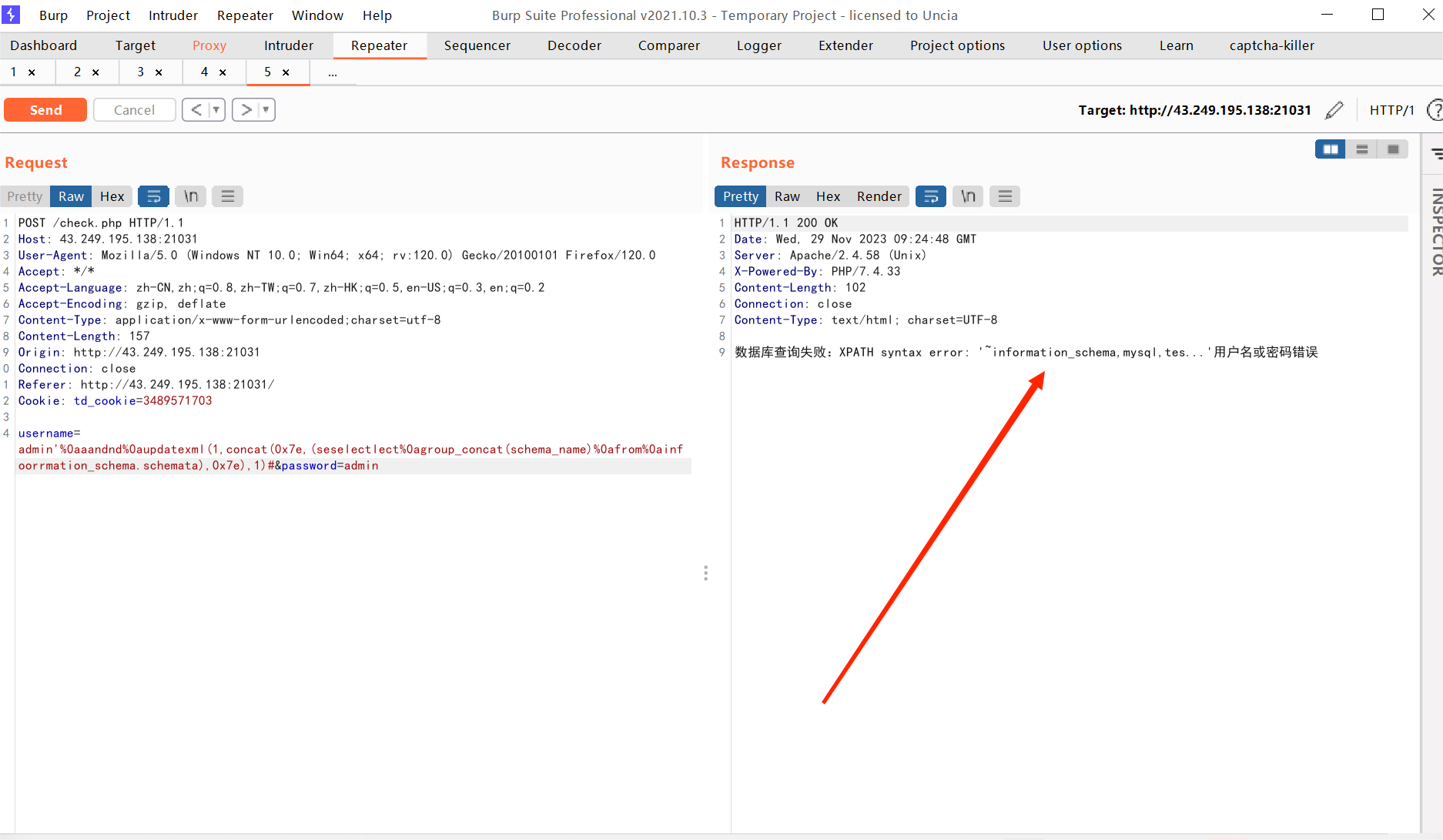Change the HTTP/1 protocol setting

[1391, 110]
